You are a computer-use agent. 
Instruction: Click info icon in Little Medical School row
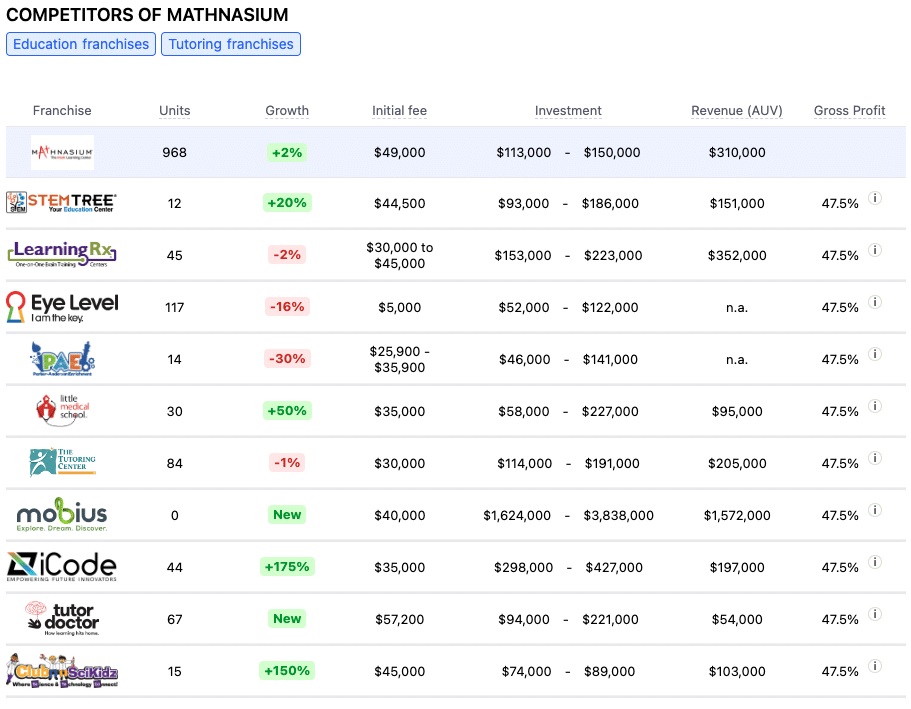875,406
